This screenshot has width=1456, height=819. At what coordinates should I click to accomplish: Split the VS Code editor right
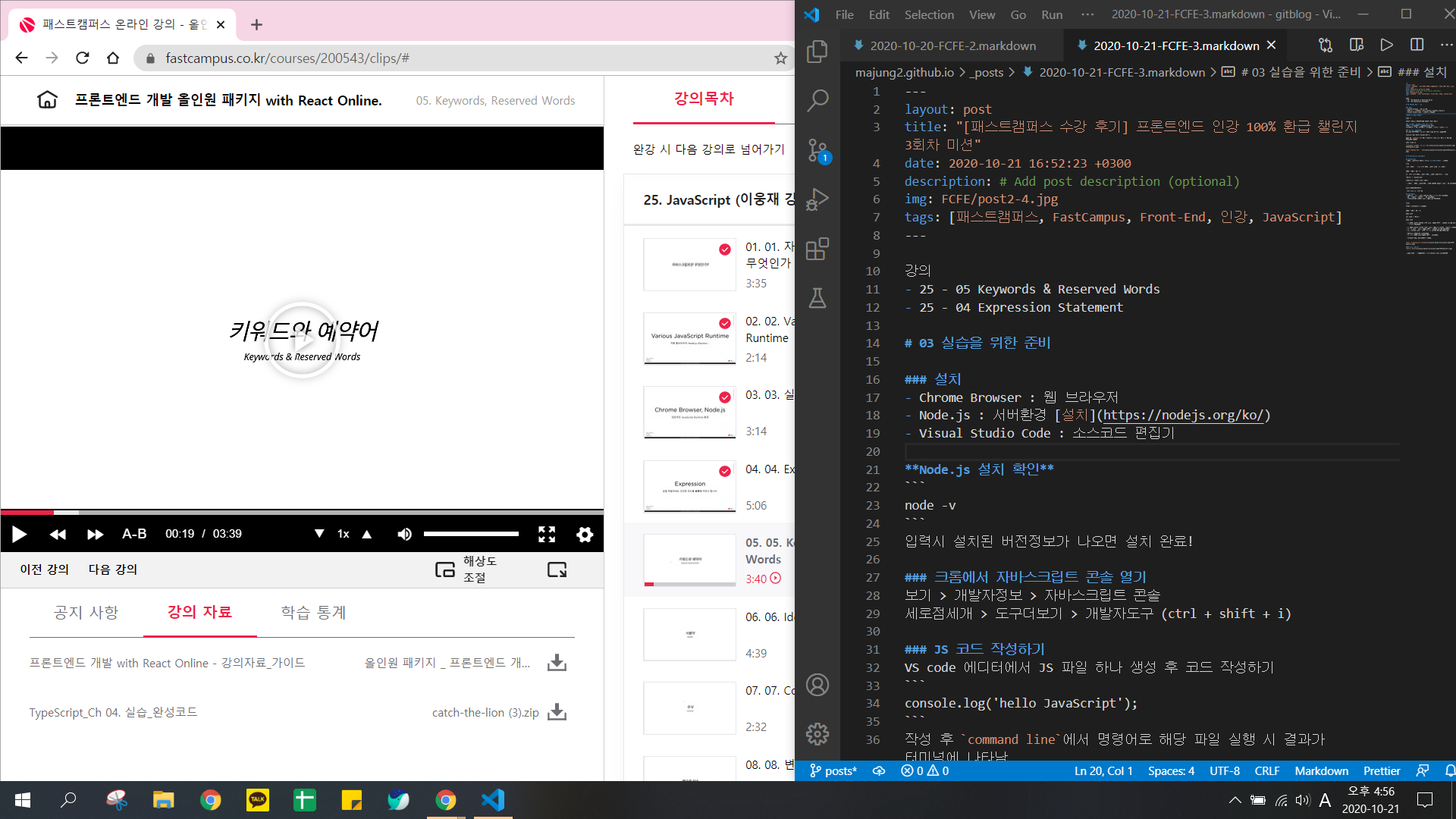pyautogui.click(x=1417, y=45)
